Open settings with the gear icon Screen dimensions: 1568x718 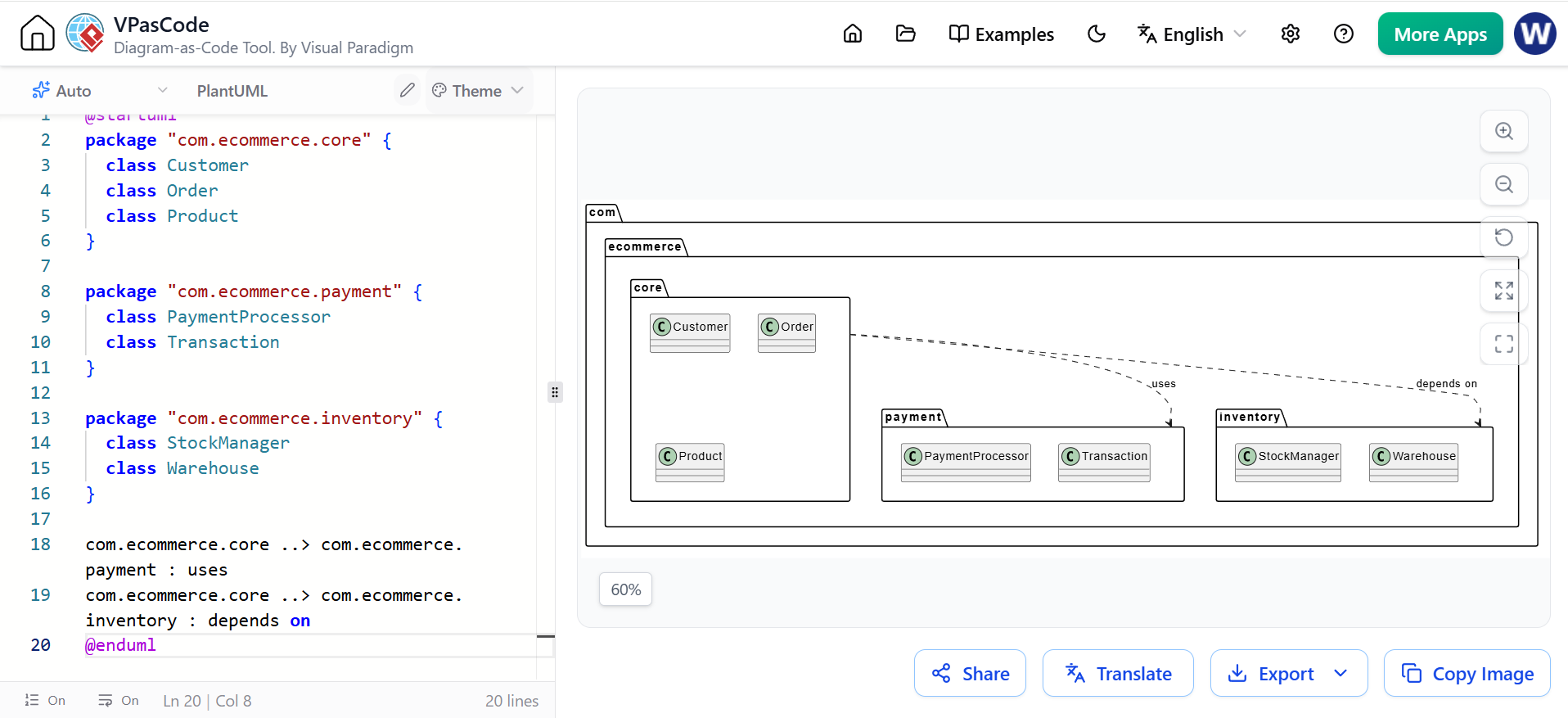(x=1291, y=34)
